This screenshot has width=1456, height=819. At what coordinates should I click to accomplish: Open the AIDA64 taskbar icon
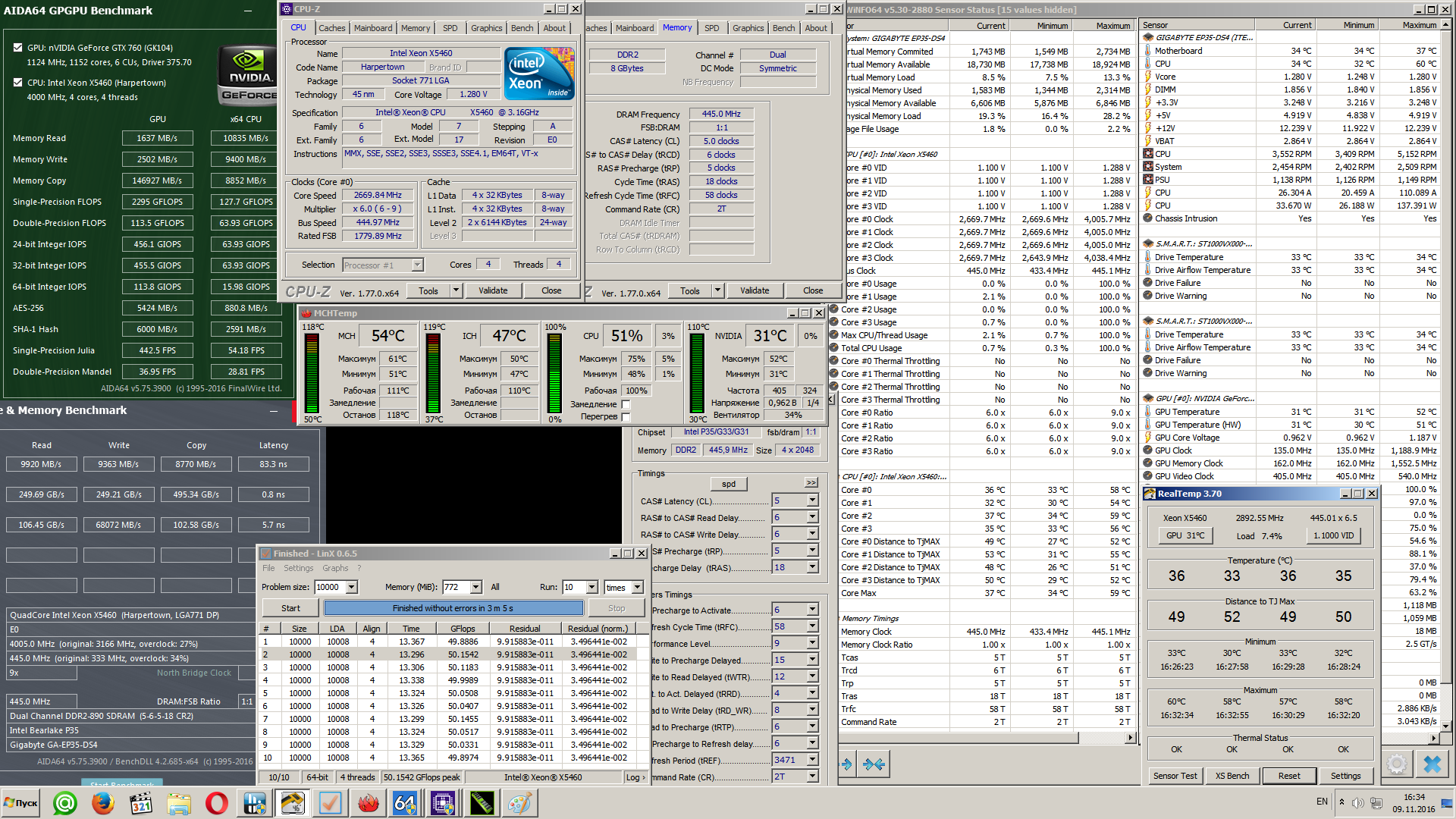click(405, 803)
